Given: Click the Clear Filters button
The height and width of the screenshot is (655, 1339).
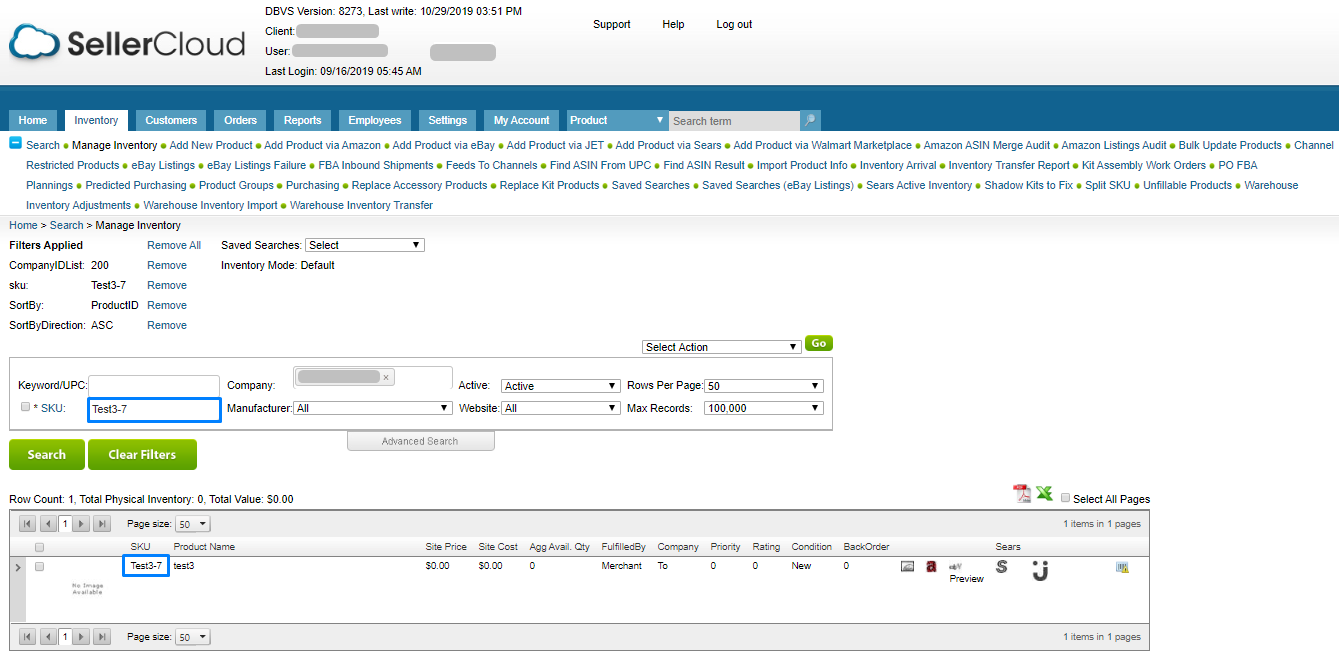Looking at the screenshot, I should (142, 454).
